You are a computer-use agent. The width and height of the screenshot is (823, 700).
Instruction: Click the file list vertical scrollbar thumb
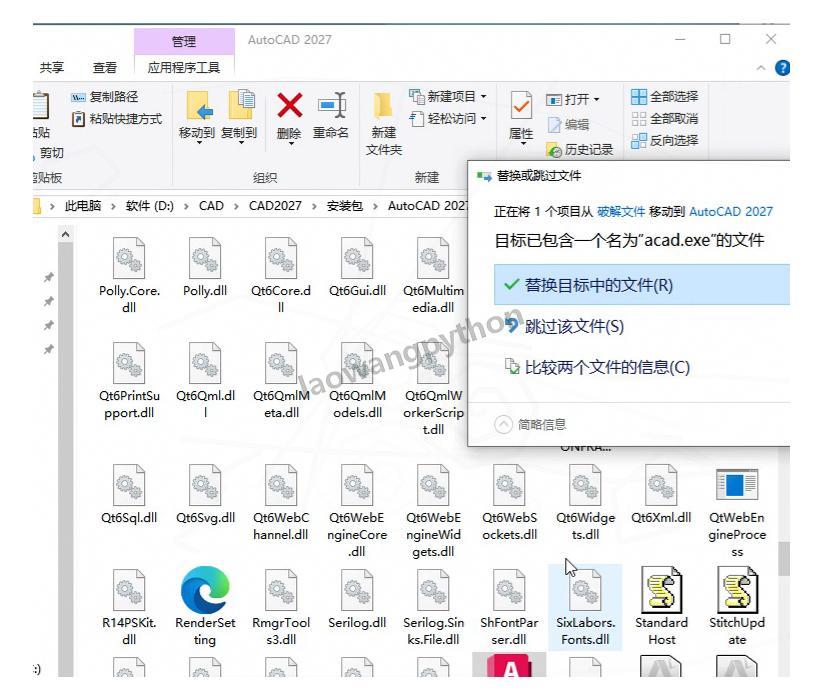point(784,559)
